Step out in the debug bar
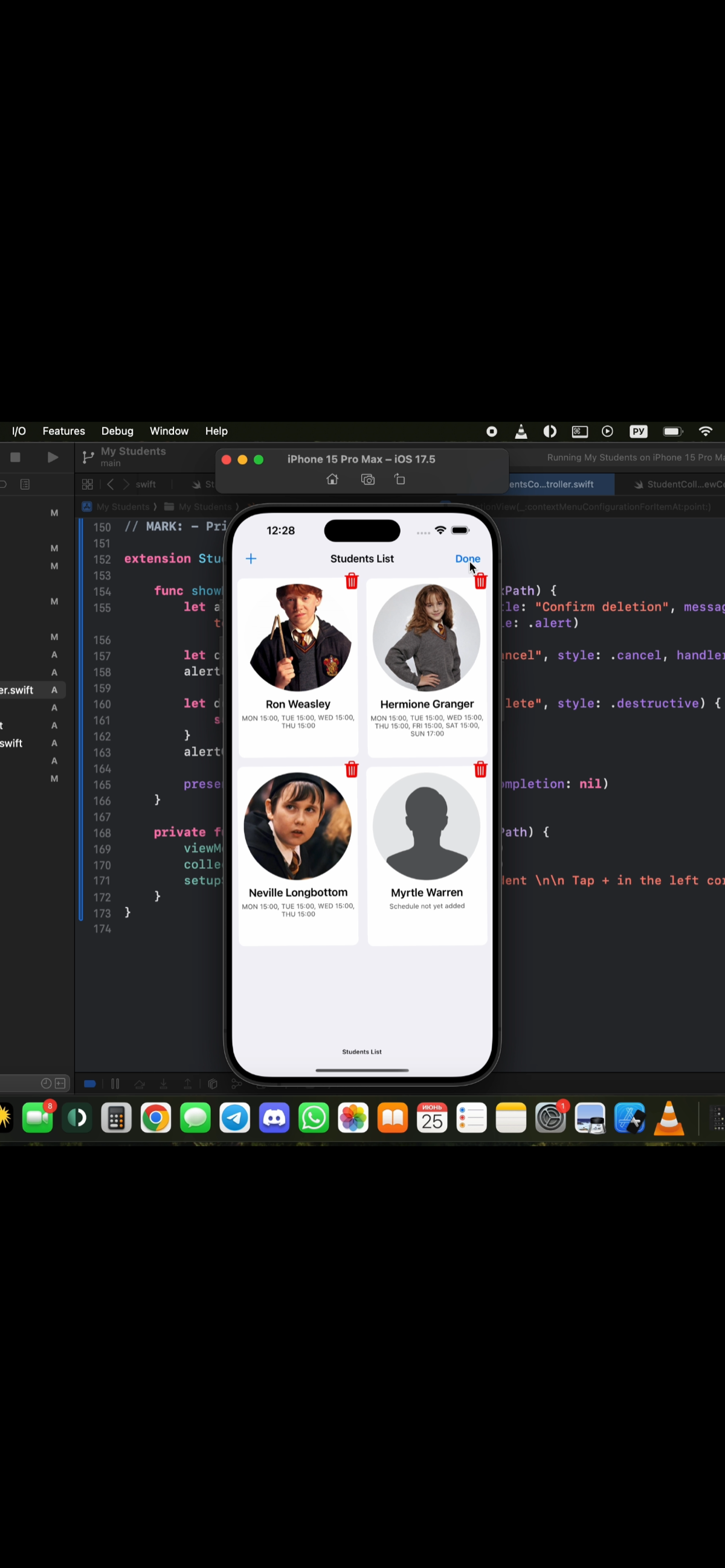725x1568 pixels. click(188, 1084)
